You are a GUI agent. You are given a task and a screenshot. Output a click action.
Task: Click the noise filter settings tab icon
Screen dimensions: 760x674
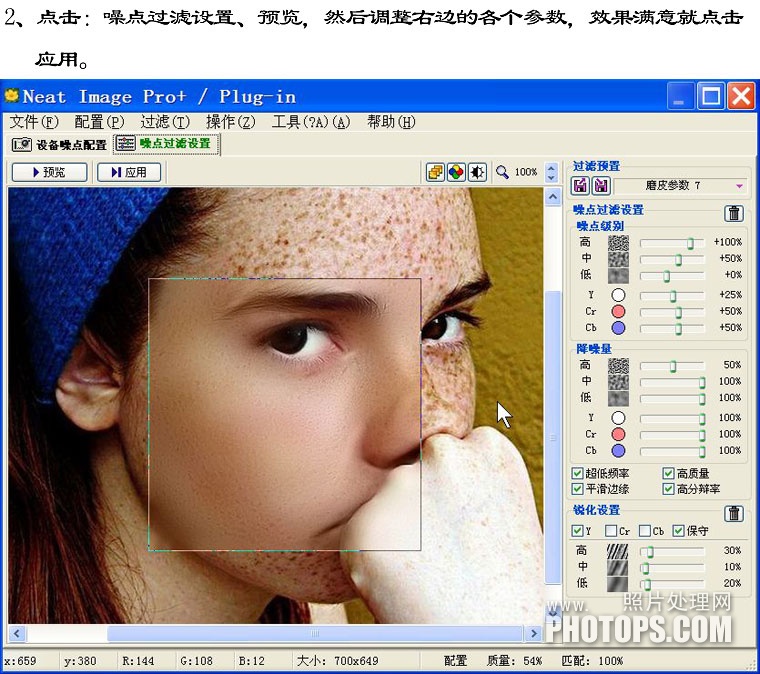coord(126,143)
